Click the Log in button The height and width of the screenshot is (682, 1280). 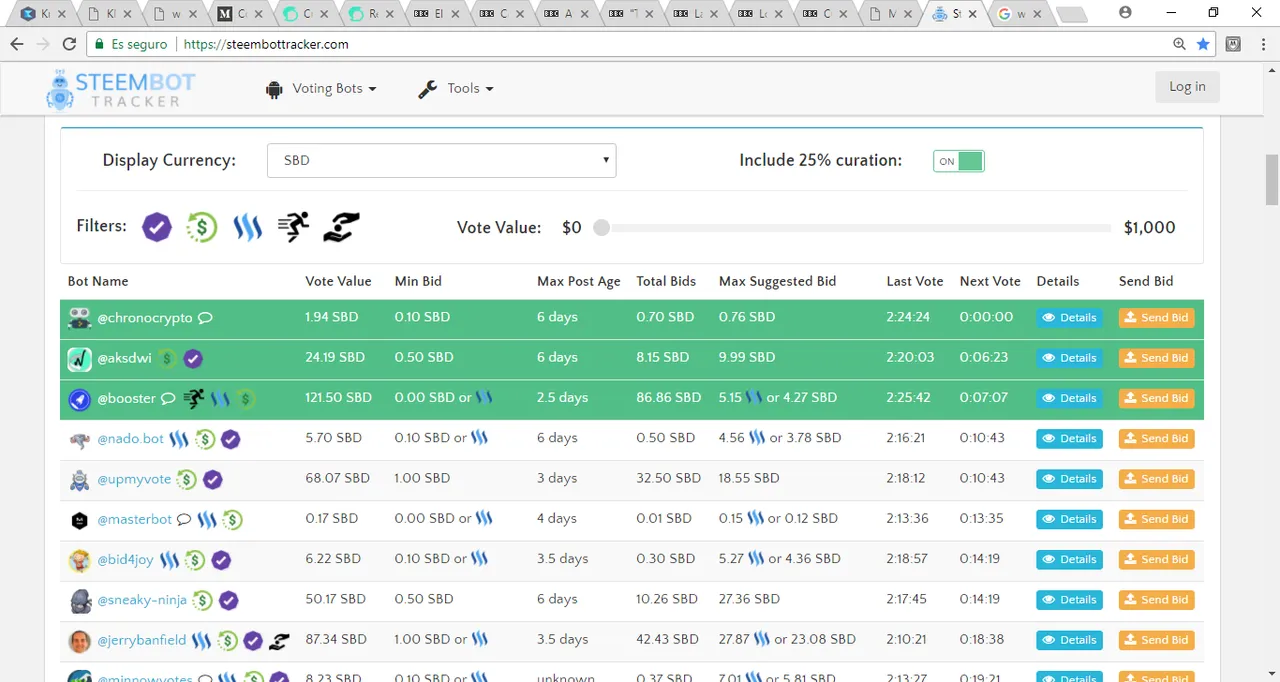[x=1187, y=87]
